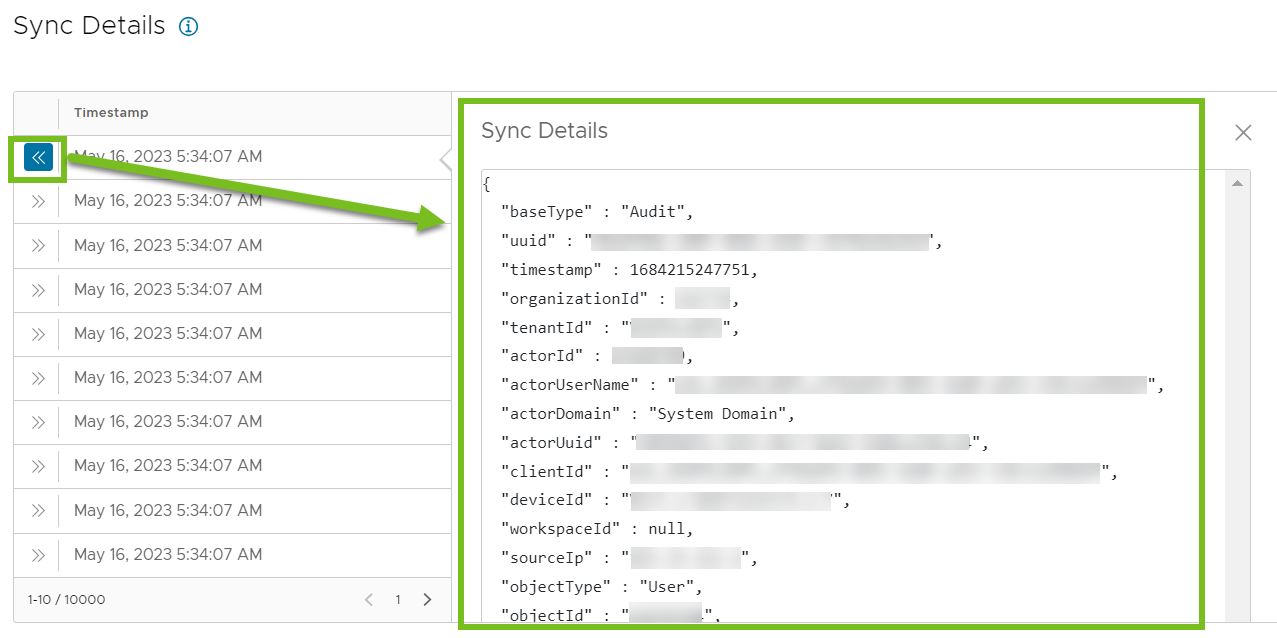Click the "actorUserName" key in JSON
1277x638 pixels.
coord(571,385)
